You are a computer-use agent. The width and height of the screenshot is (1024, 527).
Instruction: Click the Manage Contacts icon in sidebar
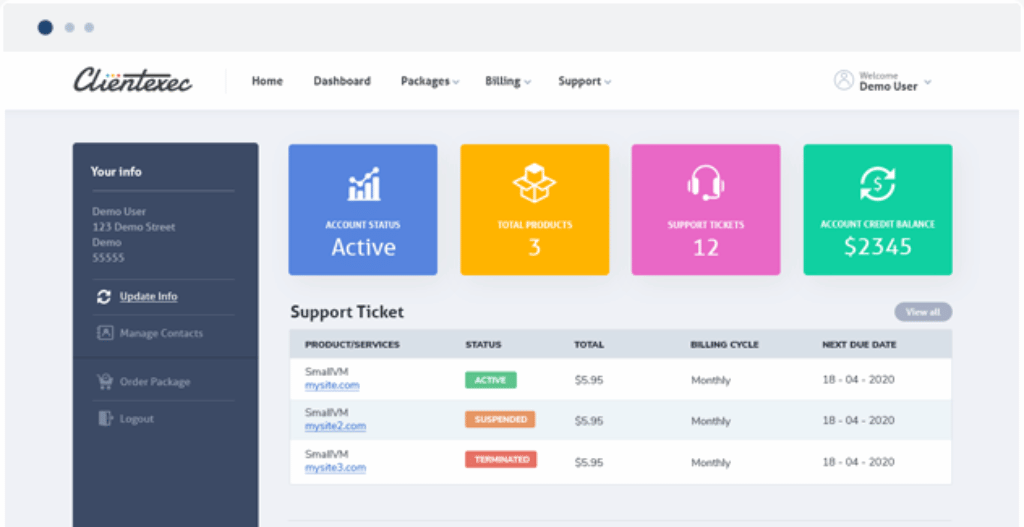104,333
